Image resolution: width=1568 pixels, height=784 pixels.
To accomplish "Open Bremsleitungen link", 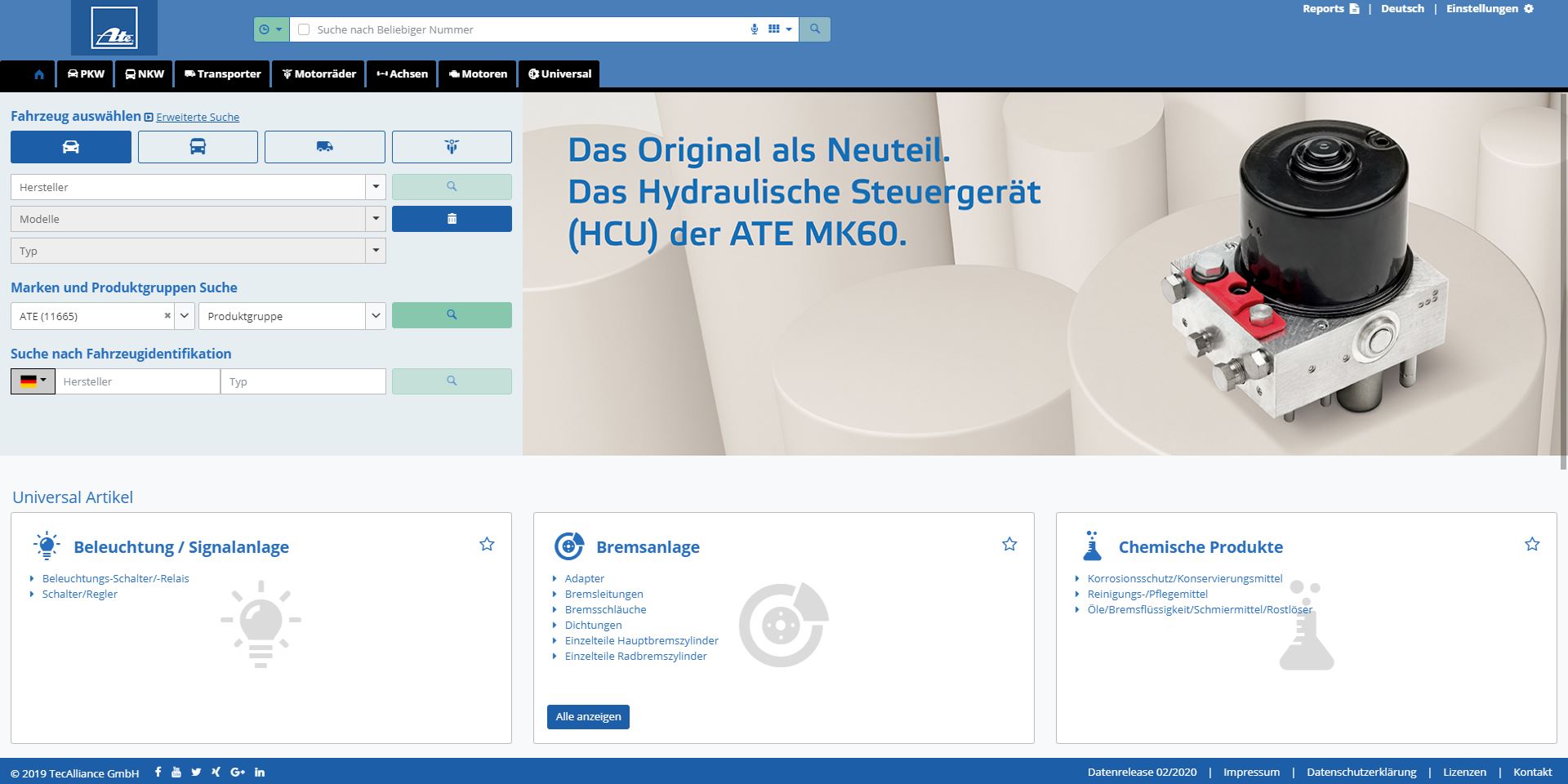I will click(x=604, y=594).
